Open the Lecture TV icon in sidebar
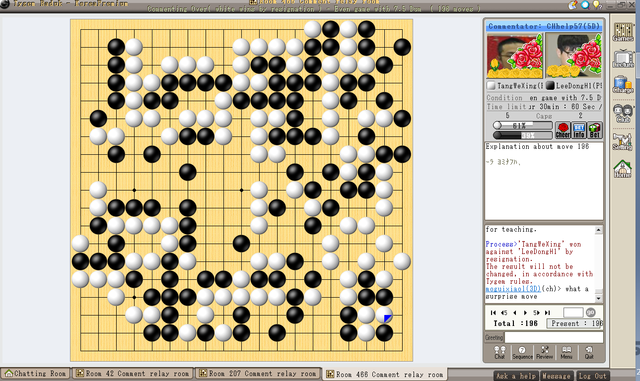 point(623,58)
